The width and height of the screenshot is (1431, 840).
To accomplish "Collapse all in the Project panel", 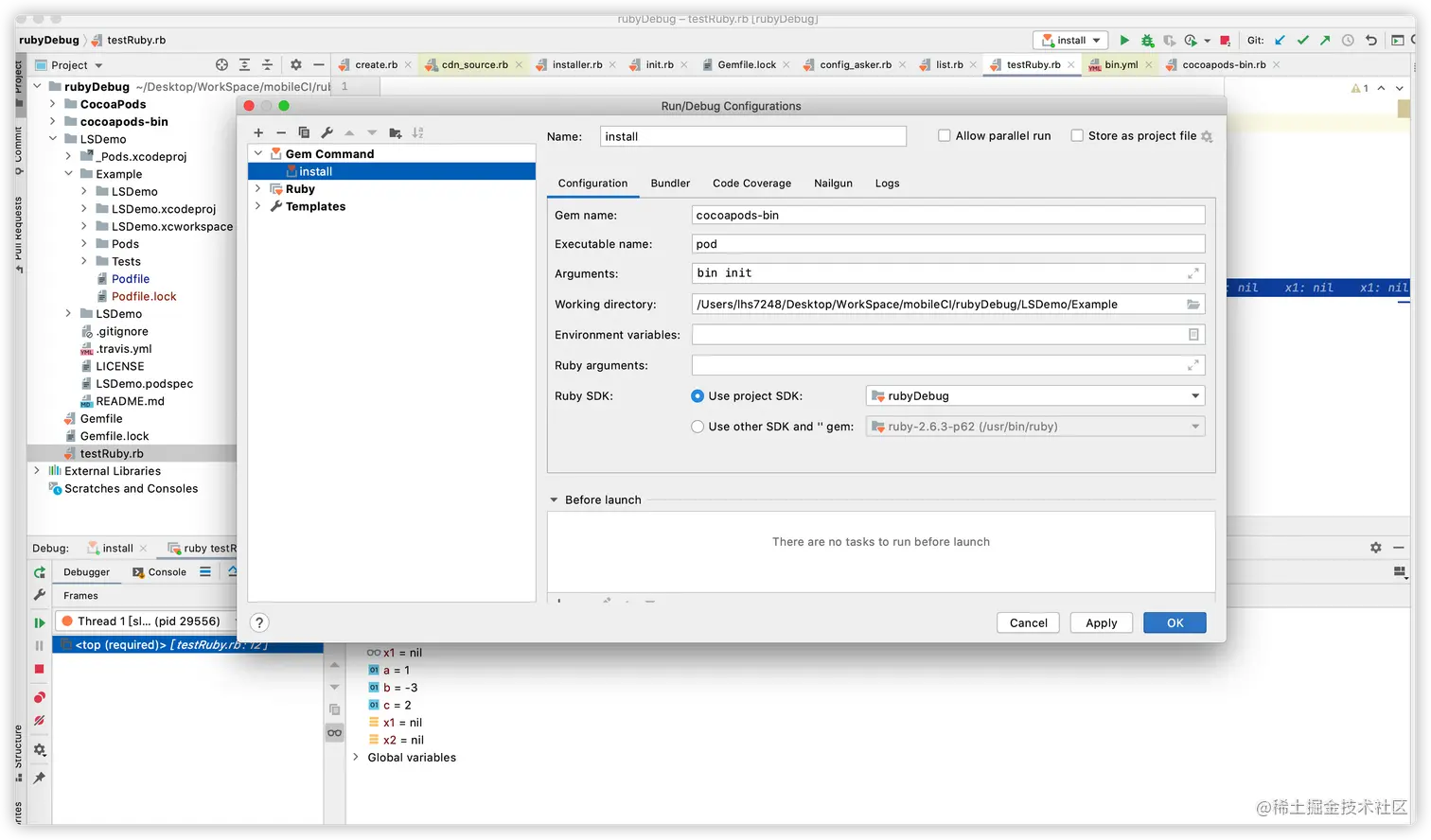I will (267, 65).
